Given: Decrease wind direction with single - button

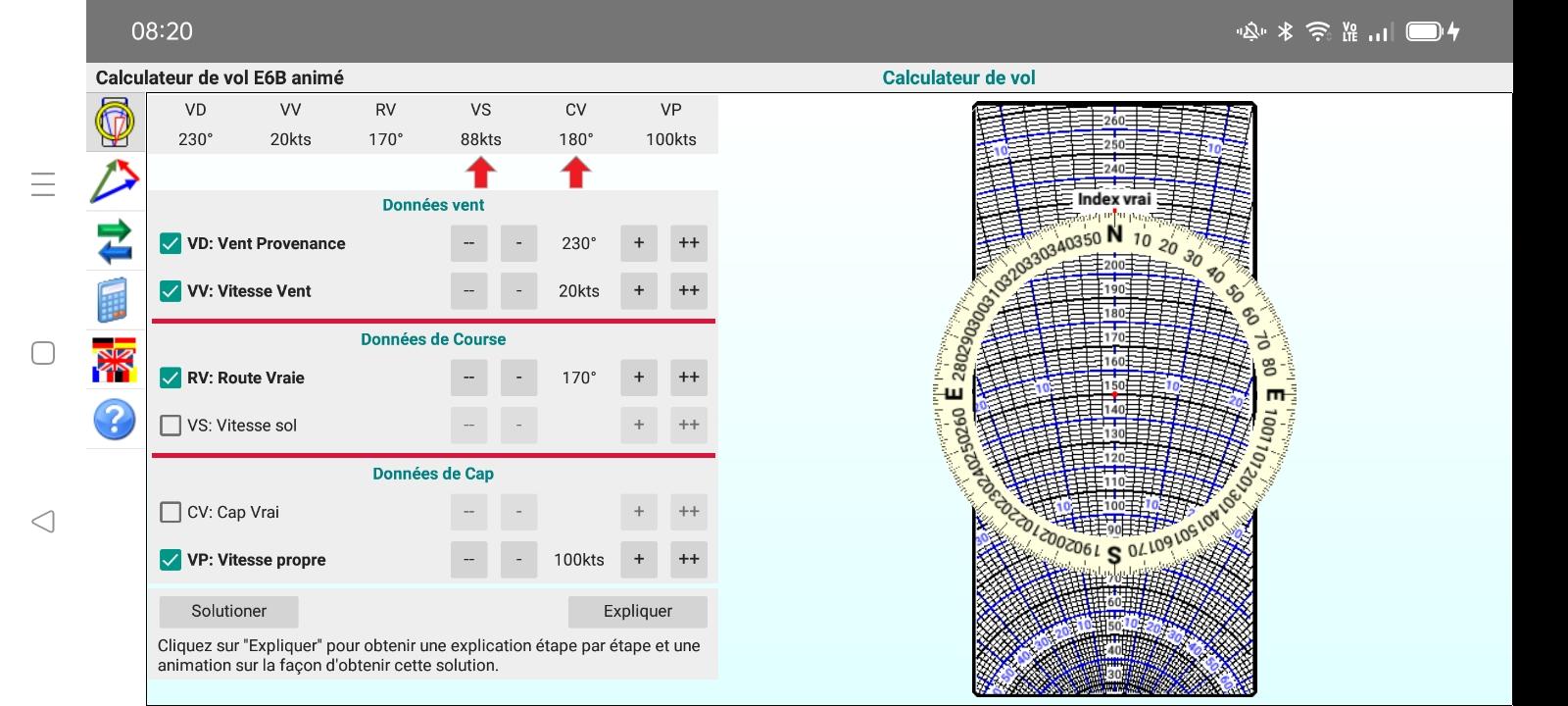Looking at the screenshot, I should pos(519,243).
